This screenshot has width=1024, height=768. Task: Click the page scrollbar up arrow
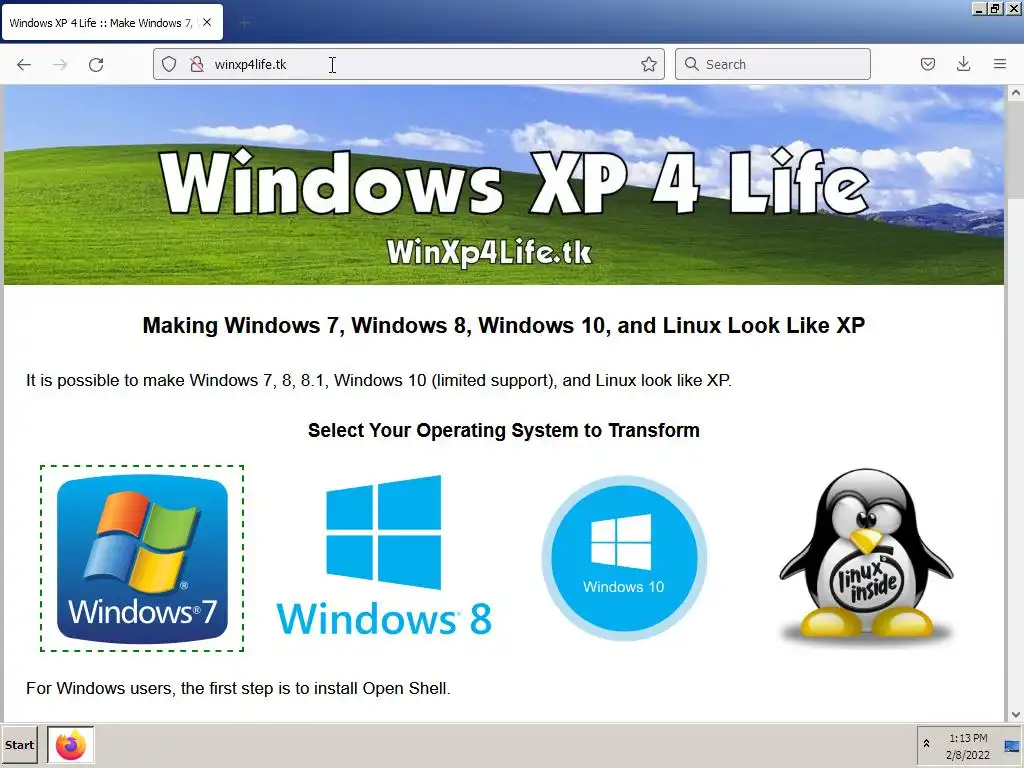coord(1016,93)
